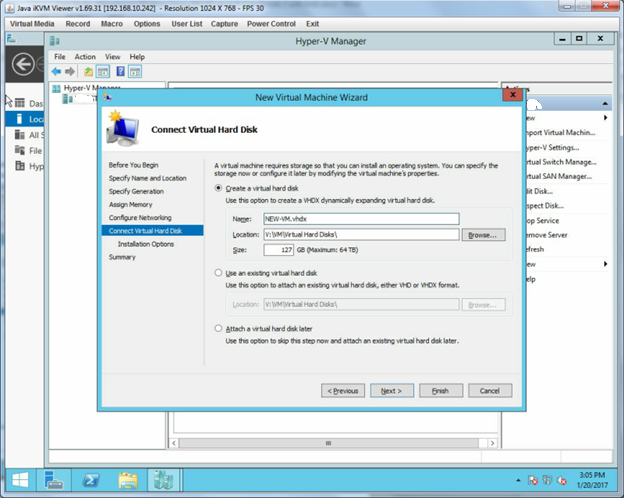Click the network tray icon with red mark
The height and width of the screenshot is (498, 624).
[547, 480]
